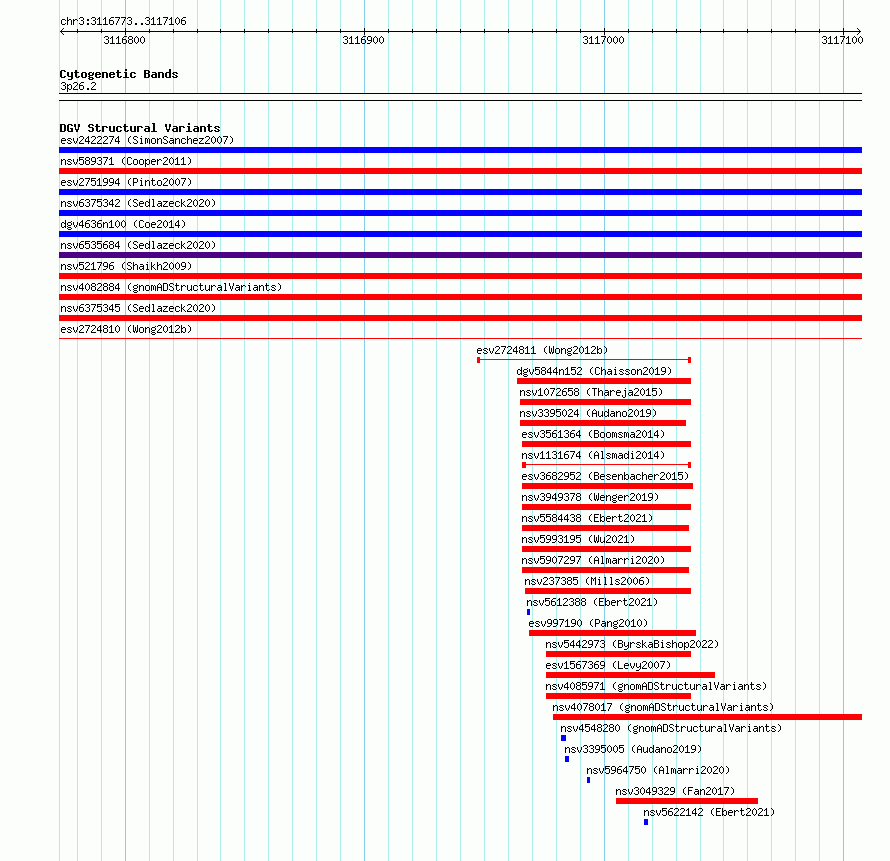Select the purple bar under nsv6535684
Viewport: 890px width, 861px height.
tap(460, 255)
